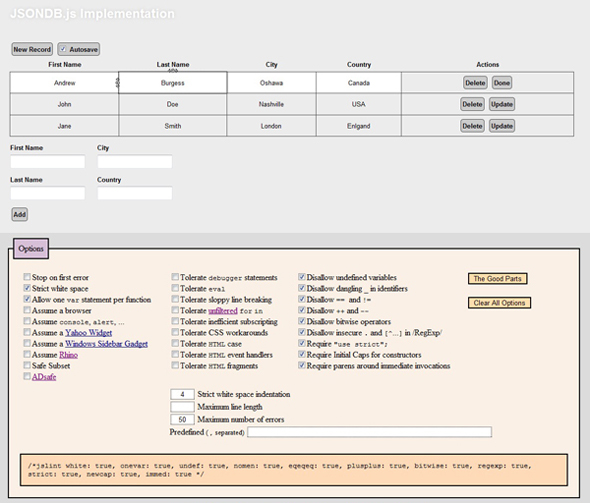The image size is (590, 503).
Task: Delete the Jane Smith record
Action: coord(472,126)
